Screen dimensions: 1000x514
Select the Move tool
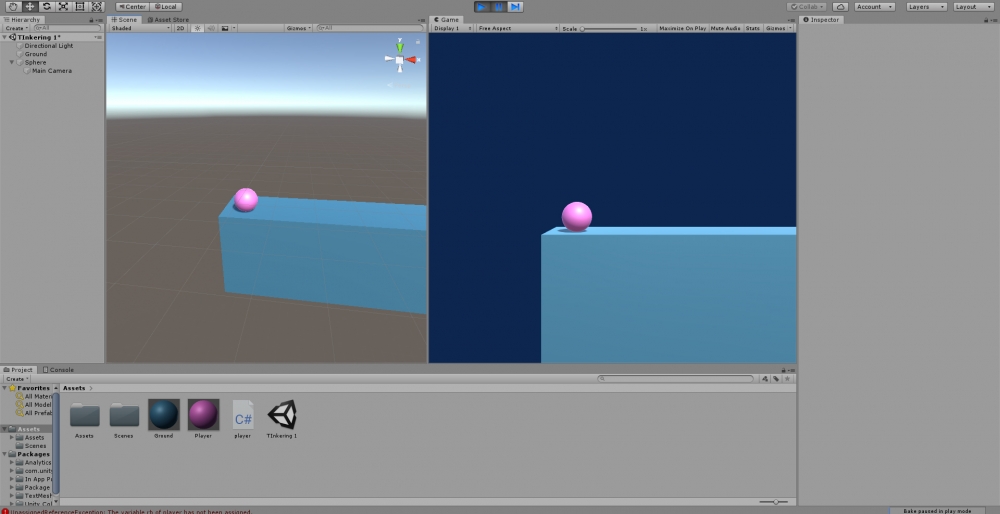[29, 6]
